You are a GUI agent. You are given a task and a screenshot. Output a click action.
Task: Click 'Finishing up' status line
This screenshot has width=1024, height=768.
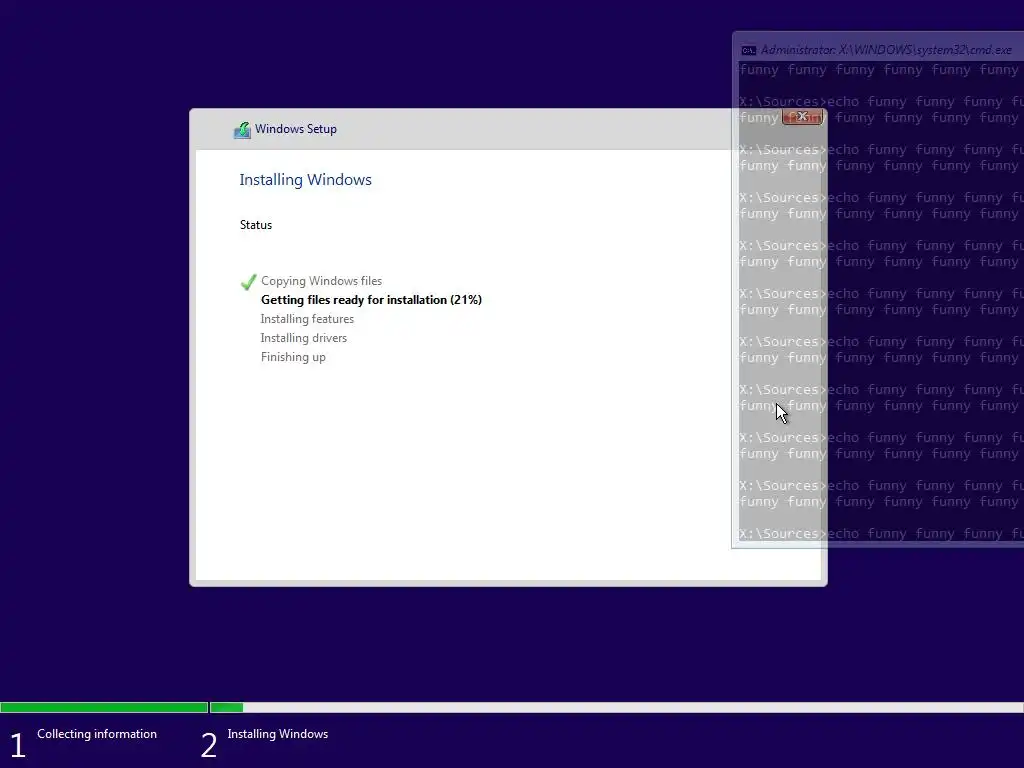click(x=293, y=357)
